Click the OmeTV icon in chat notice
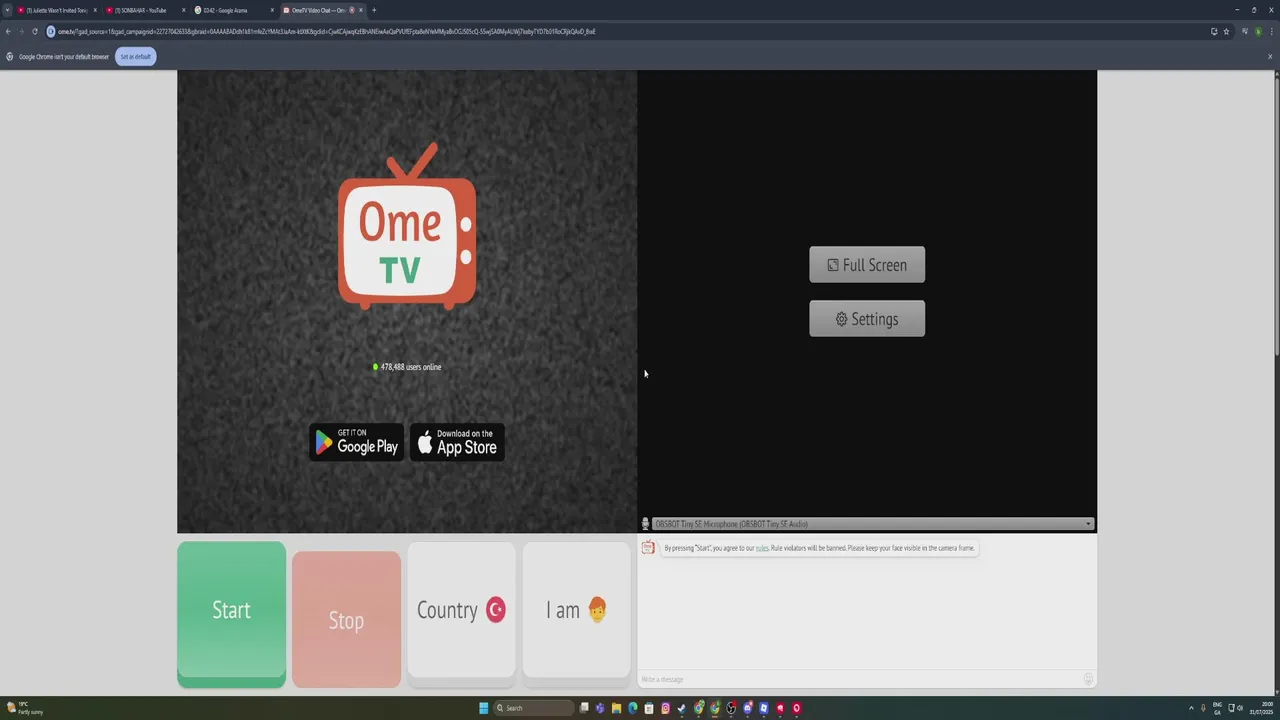This screenshot has width=1280, height=720. (x=648, y=547)
